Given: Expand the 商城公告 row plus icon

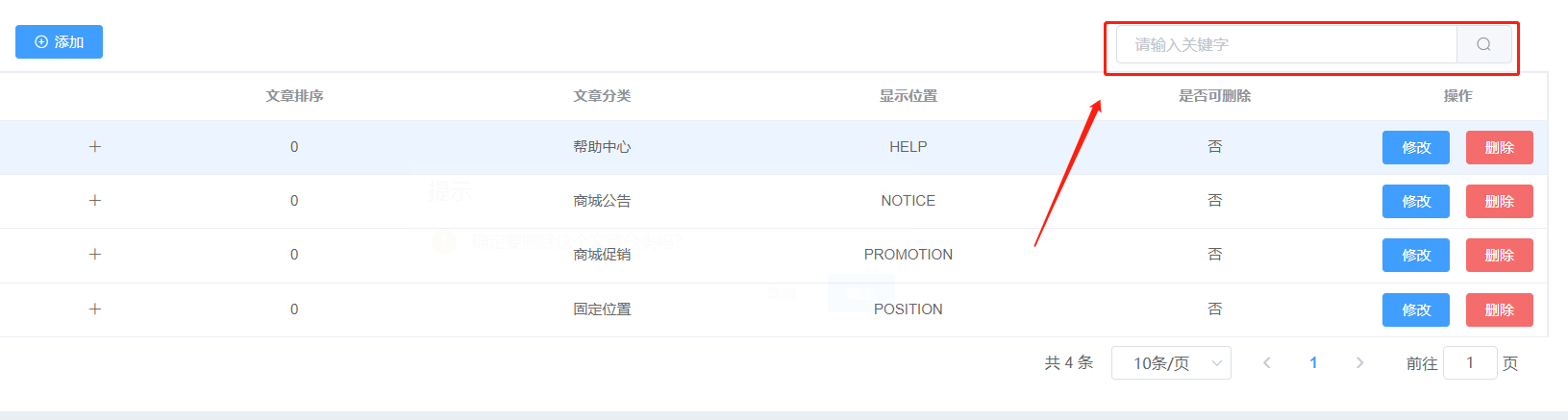Looking at the screenshot, I should 95,201.
